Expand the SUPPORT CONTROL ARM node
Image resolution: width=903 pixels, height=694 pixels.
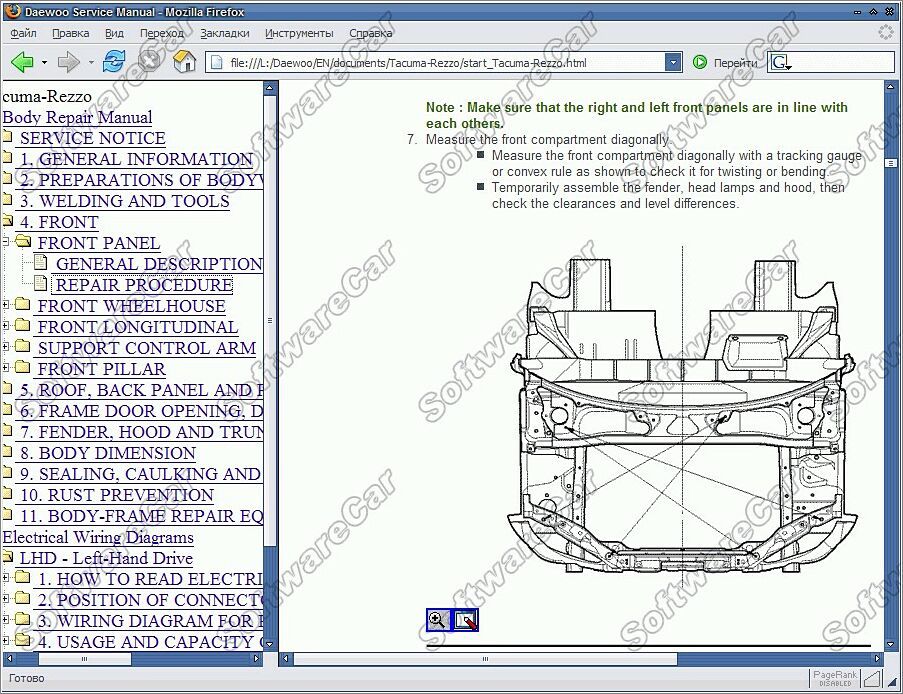pyautogui.click(x=7, y=348)
